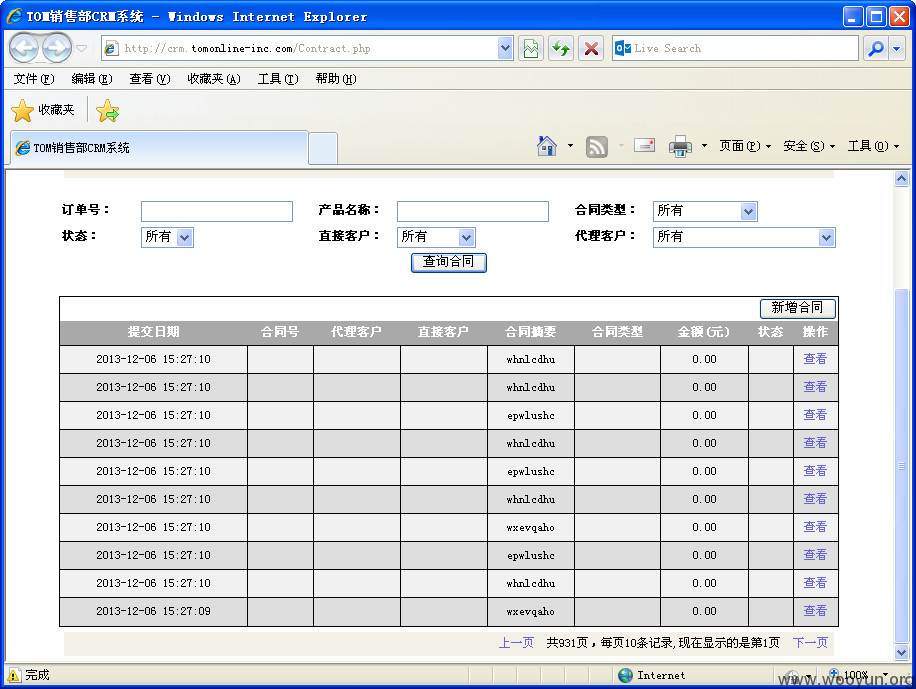This screenshot has width=916, height=689.
Task: Click the magnifier search icon
Action: pyautogui.click(x=876, y=49)
